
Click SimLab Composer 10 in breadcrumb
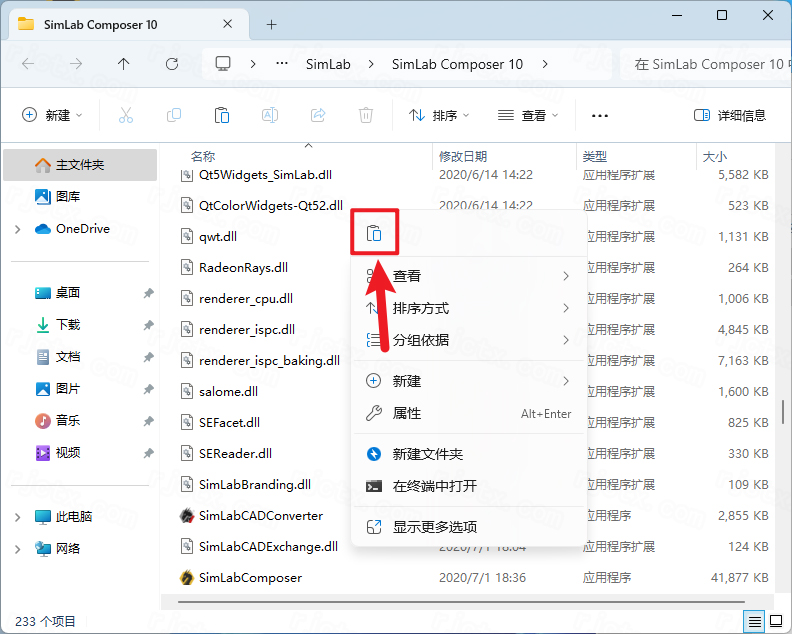tap(457, 64)
